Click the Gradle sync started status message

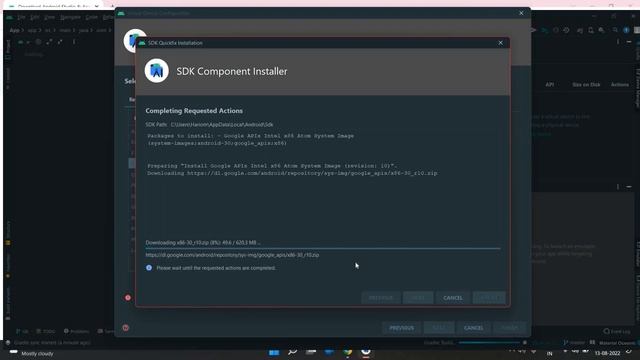pos(52,343)
